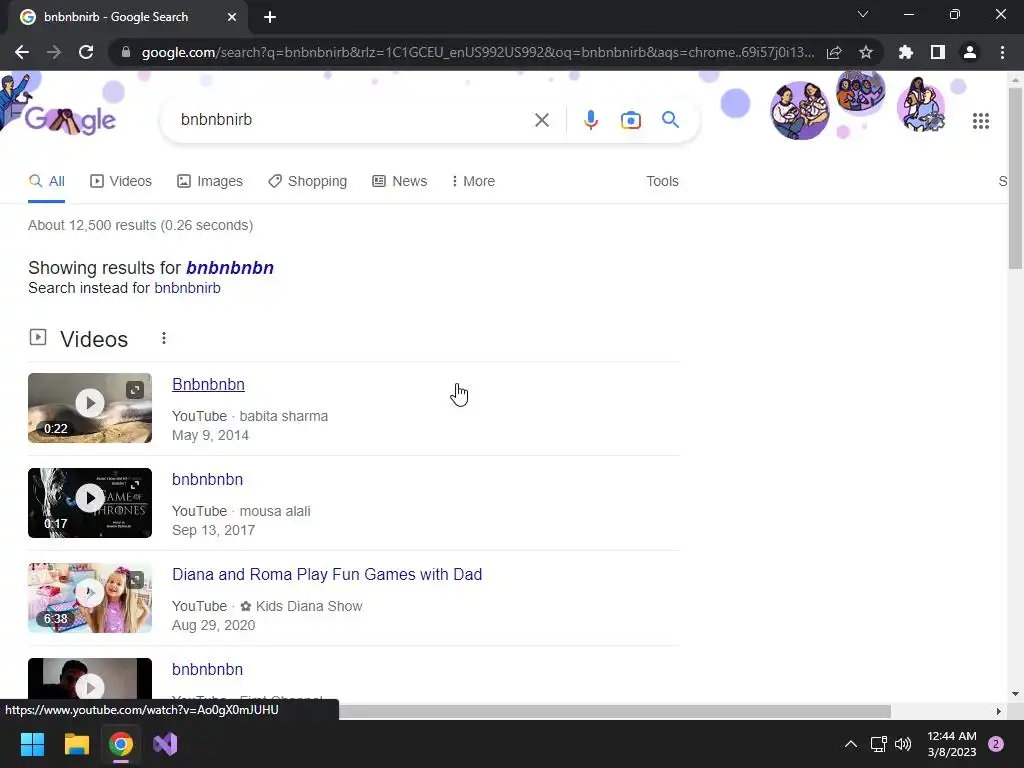The height and width of the screenshot is (768, 1024).
Task: Play the 0:17 Game of Thrones thumbnail
Action: click(x=89, y=498)
